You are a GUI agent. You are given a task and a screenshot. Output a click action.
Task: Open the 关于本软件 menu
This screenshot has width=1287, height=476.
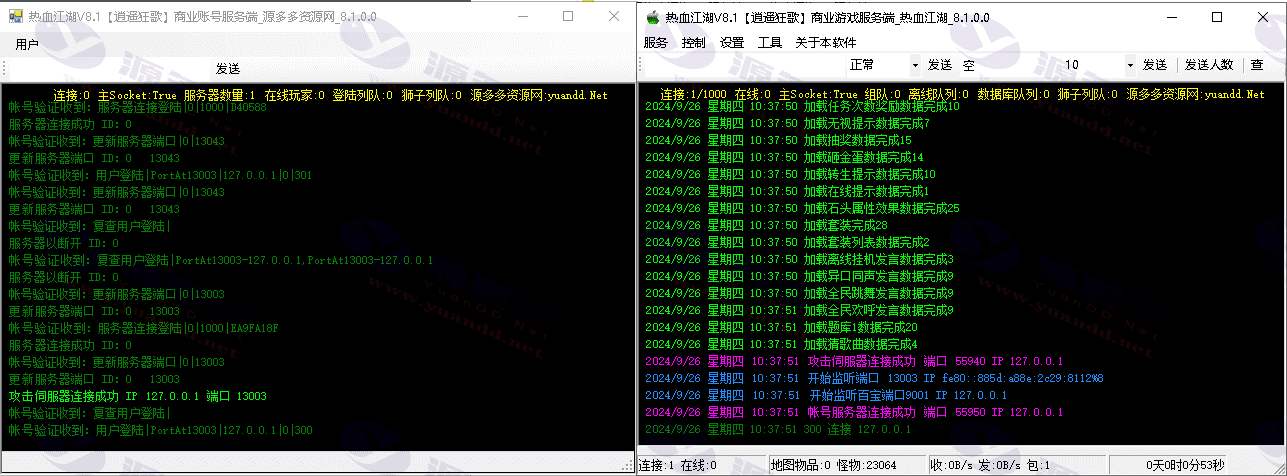(826, 43)
